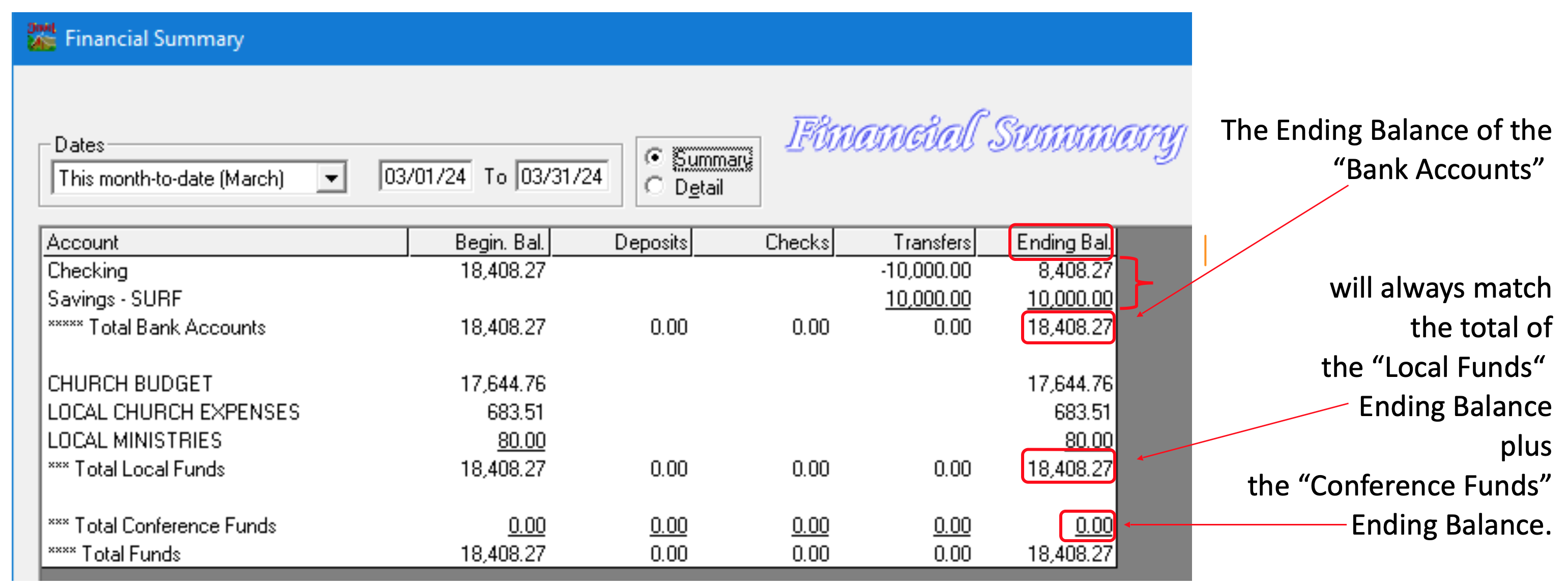
Task: Click the 'This month-to-date (March)' combo box
Action: coord(183,179)
